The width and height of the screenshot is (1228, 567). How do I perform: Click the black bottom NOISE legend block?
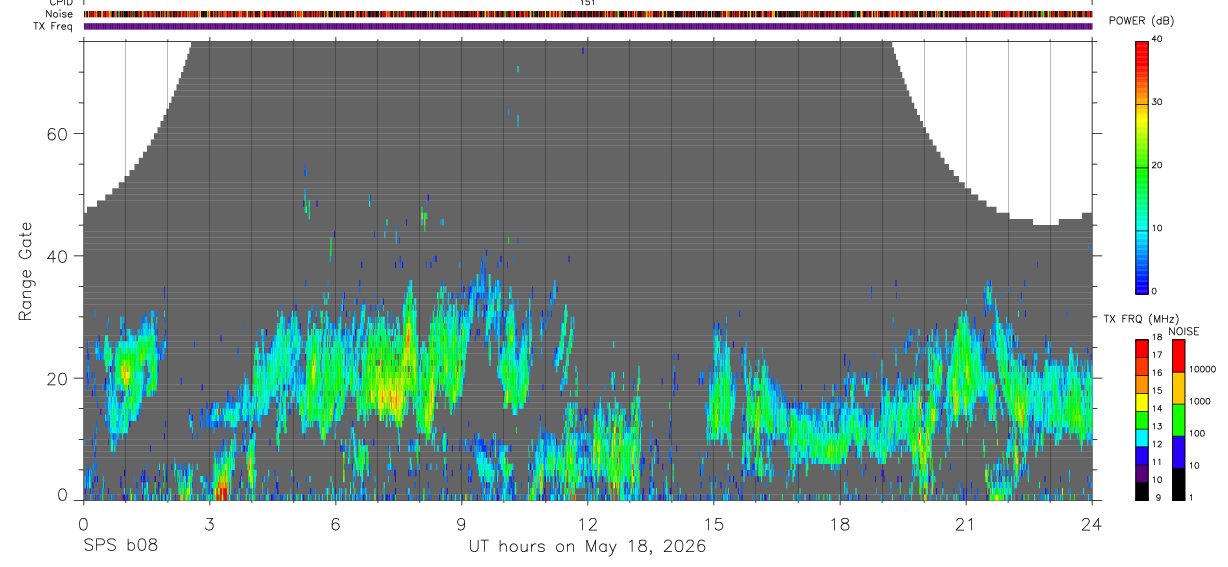point(1178,483)
